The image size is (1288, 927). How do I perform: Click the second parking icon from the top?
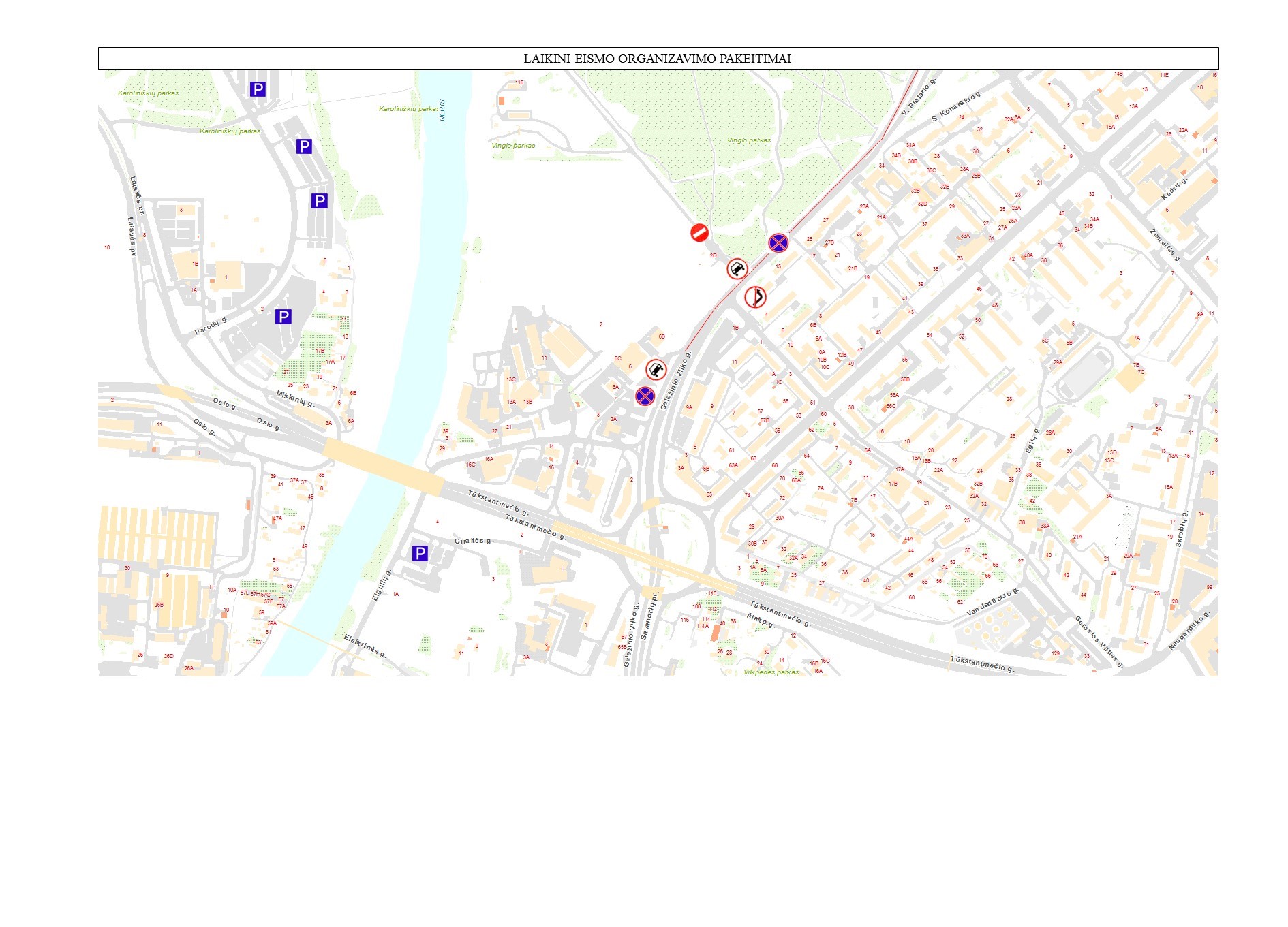click(304, 146)
